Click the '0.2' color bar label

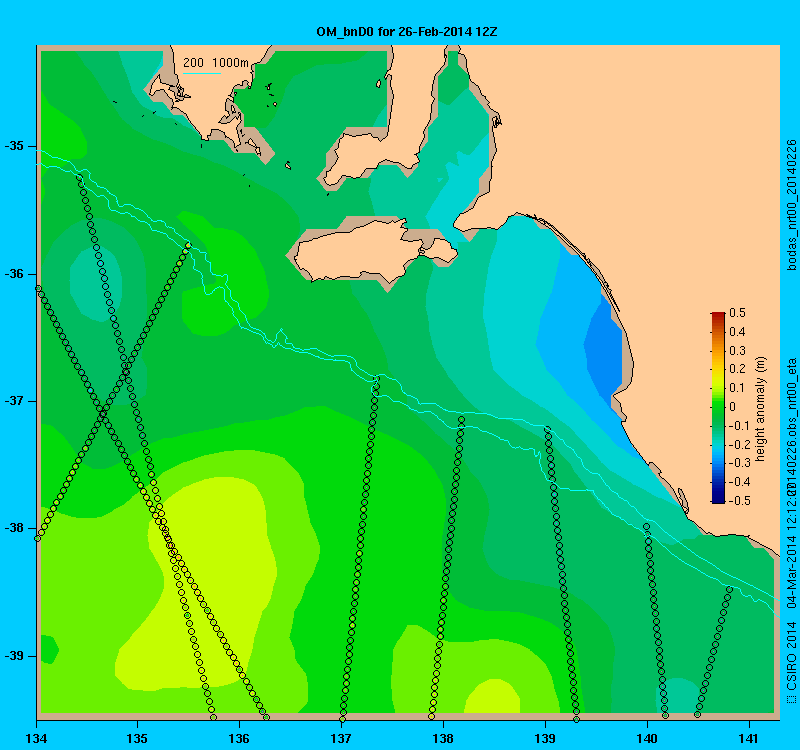coord(737,369)
